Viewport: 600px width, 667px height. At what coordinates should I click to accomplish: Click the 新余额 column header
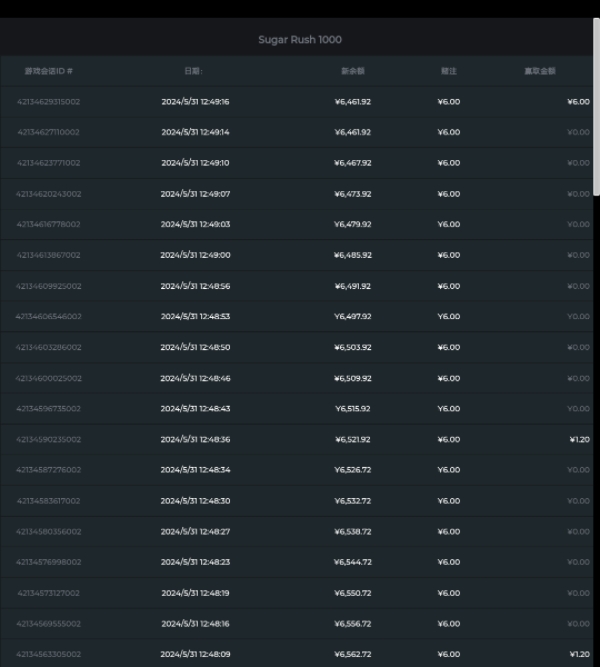click(x=352, y=71)
